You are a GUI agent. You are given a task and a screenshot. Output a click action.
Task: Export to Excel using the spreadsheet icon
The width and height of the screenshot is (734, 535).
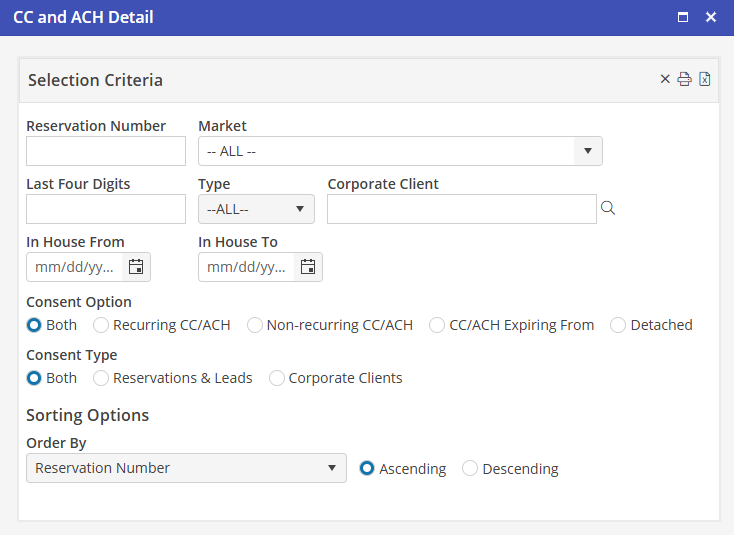coord(704,80)
